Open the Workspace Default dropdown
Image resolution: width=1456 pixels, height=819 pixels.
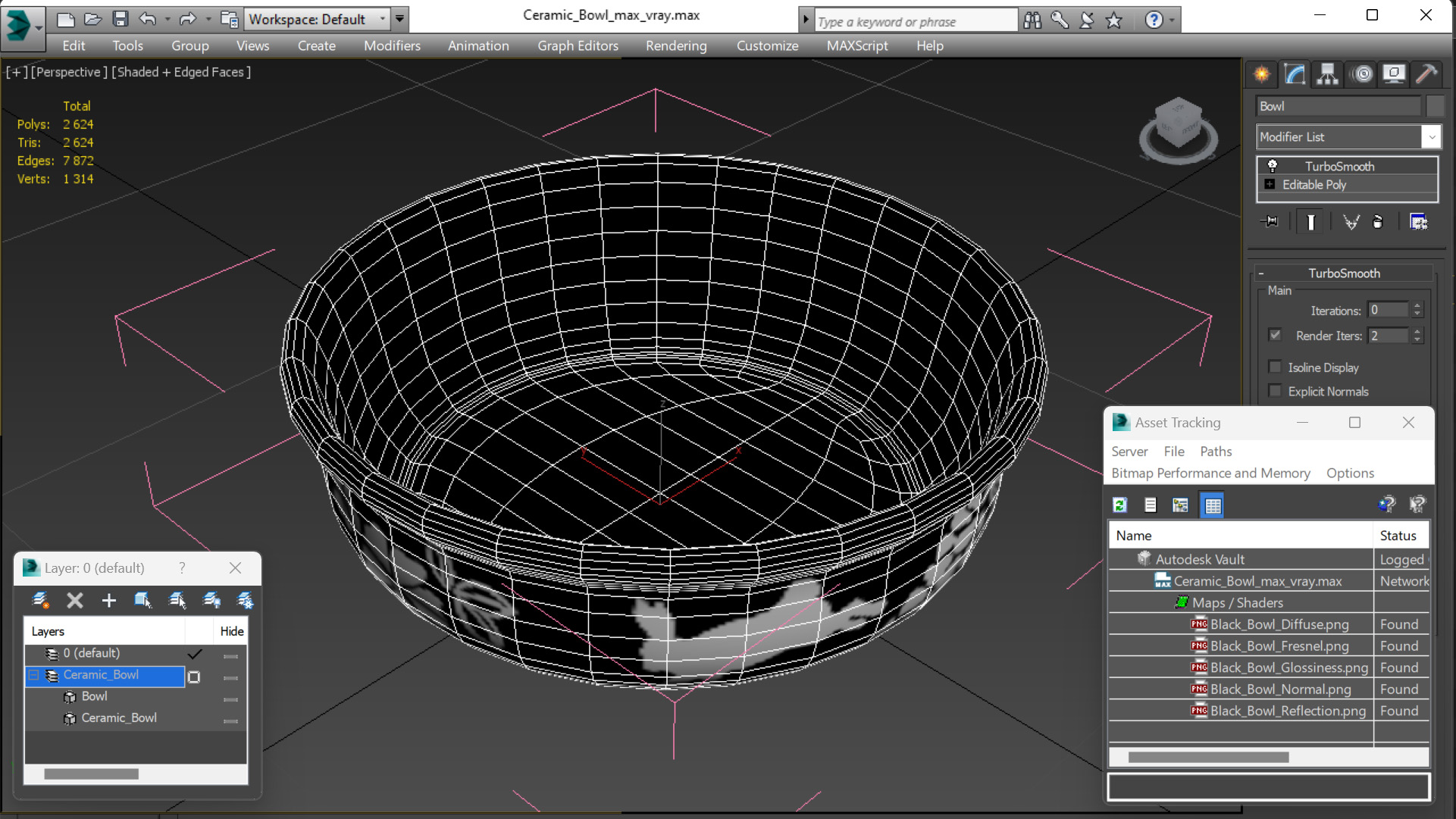coord(382,19)
